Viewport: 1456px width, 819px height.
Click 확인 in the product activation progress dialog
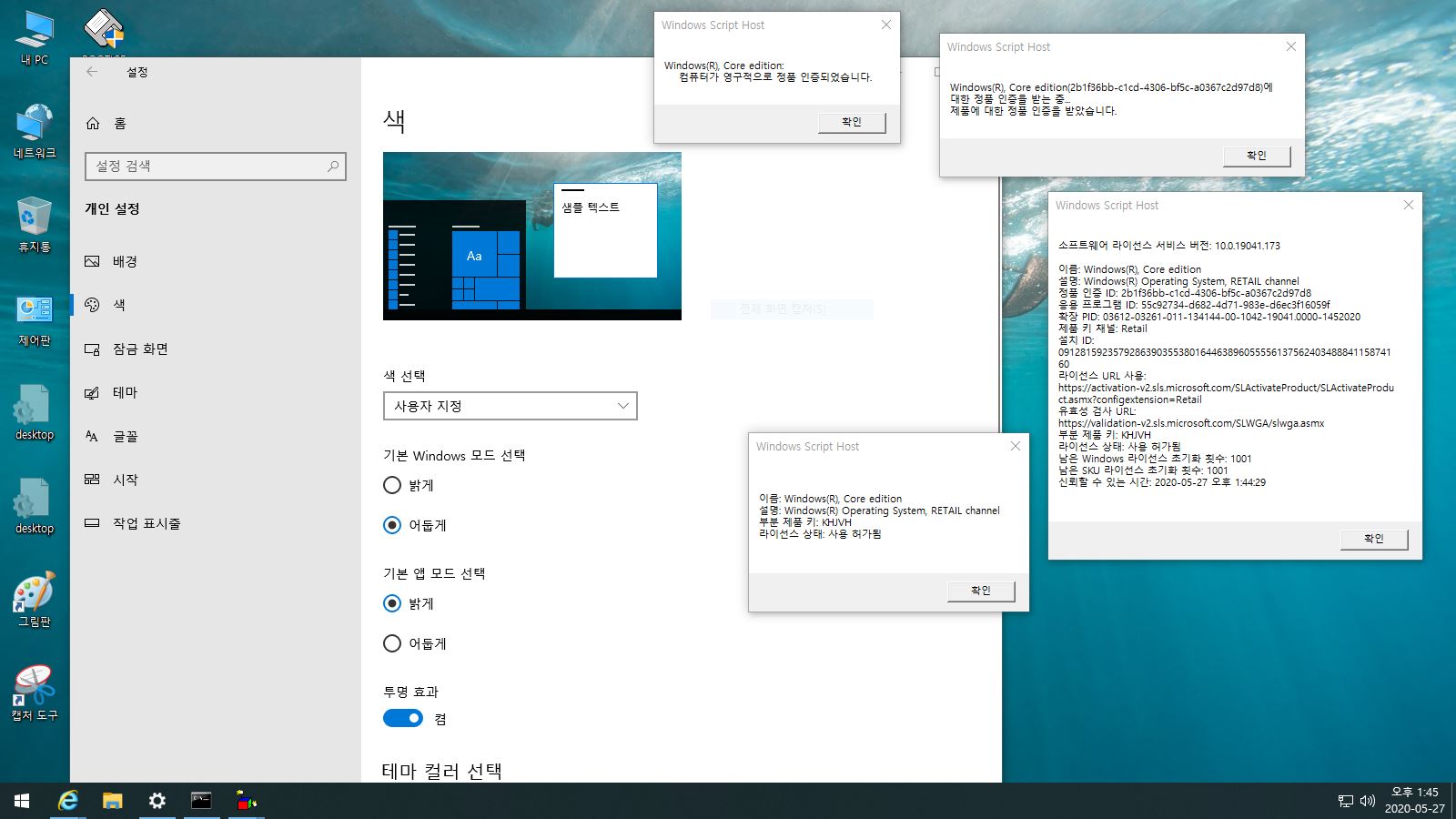[x=1257, y=156]
